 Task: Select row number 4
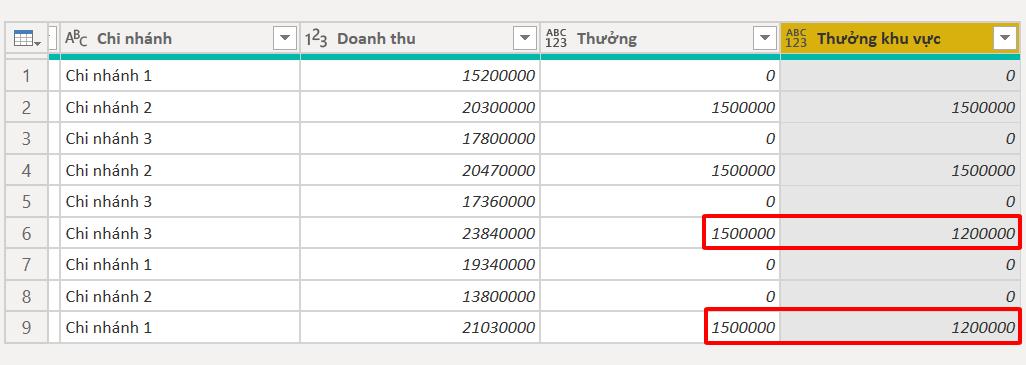point(27,170)
